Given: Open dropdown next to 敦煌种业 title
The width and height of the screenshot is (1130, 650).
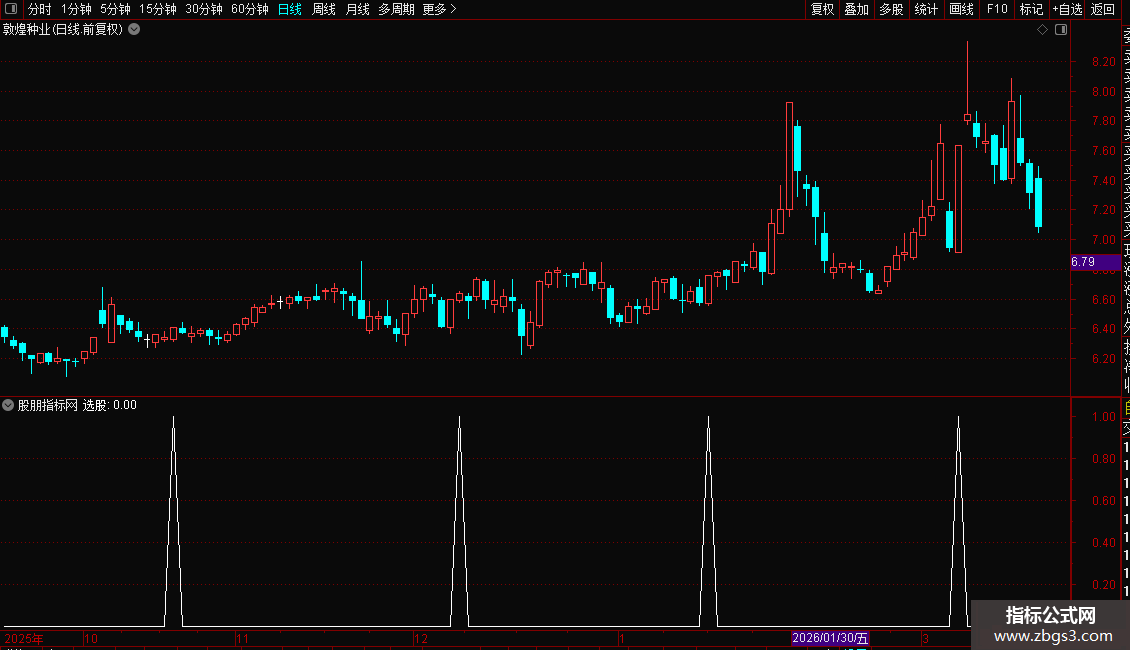Looking at the screenshot, I should pyautogui.click(x=134, y=30).
